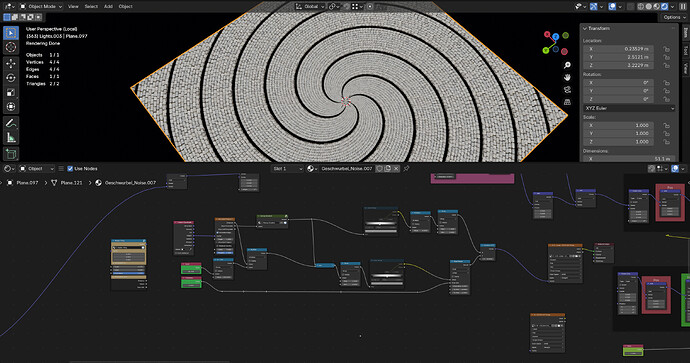Select the Add Cube tool
The width and height of the screenshot is (690, 363).
(11, 154)
